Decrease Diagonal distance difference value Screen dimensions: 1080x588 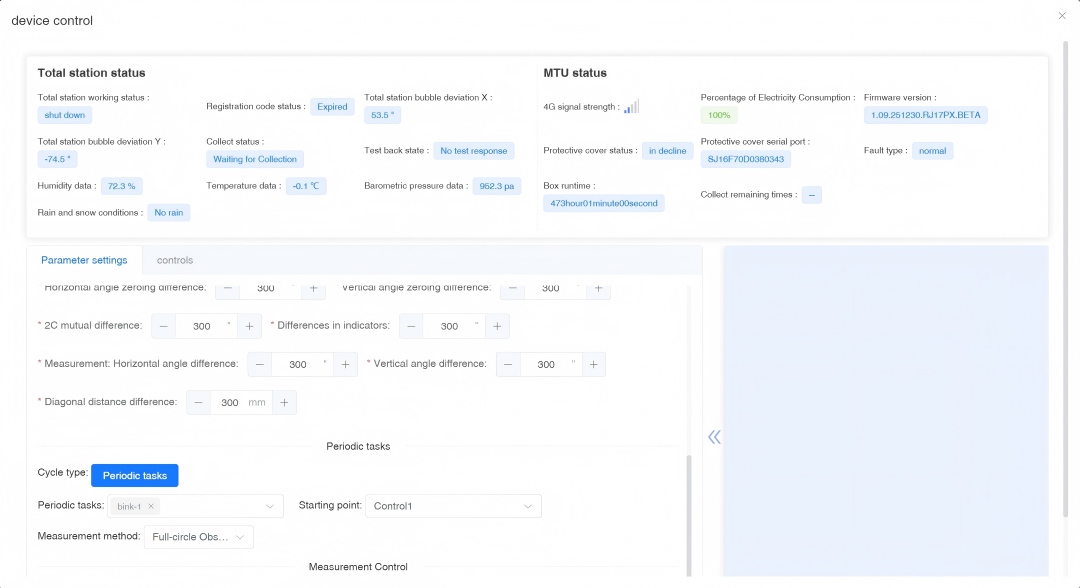198,403
